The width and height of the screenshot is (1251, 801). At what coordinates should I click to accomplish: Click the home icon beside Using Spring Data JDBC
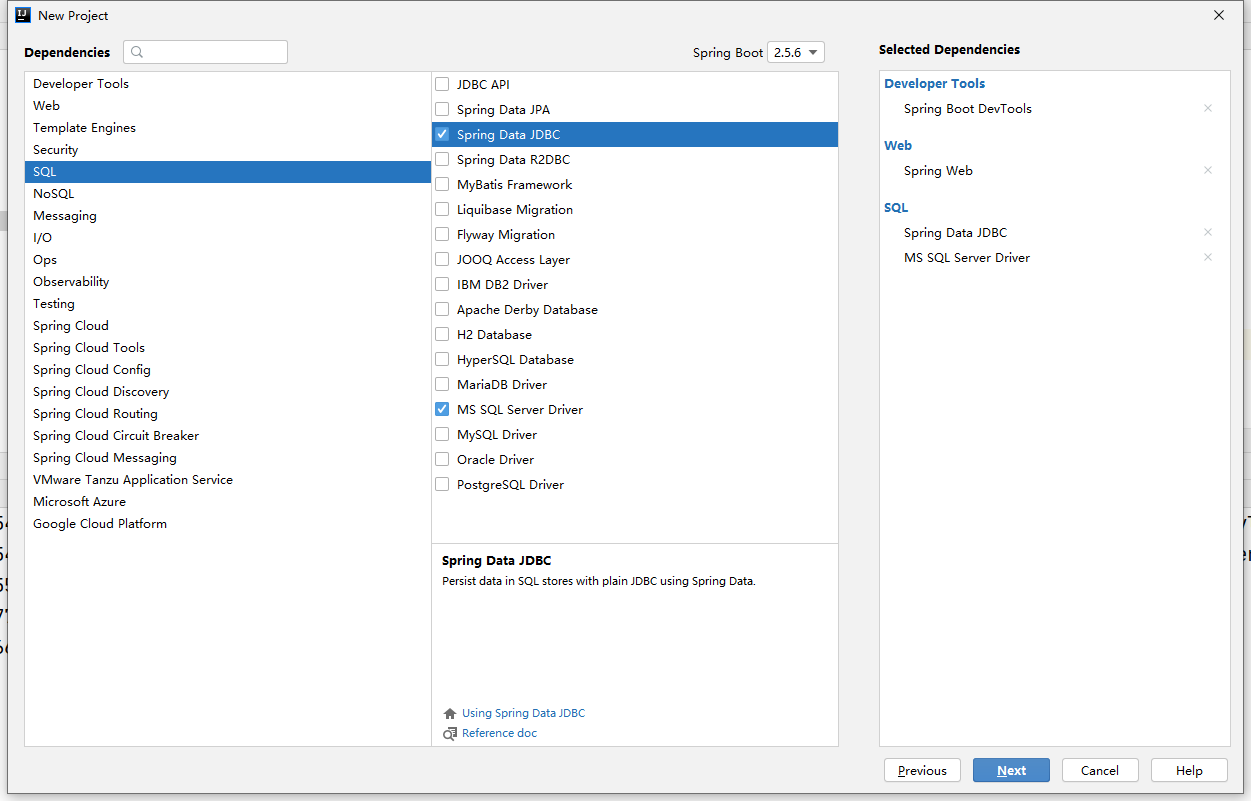pyautogui.click(x=450, y=714)
